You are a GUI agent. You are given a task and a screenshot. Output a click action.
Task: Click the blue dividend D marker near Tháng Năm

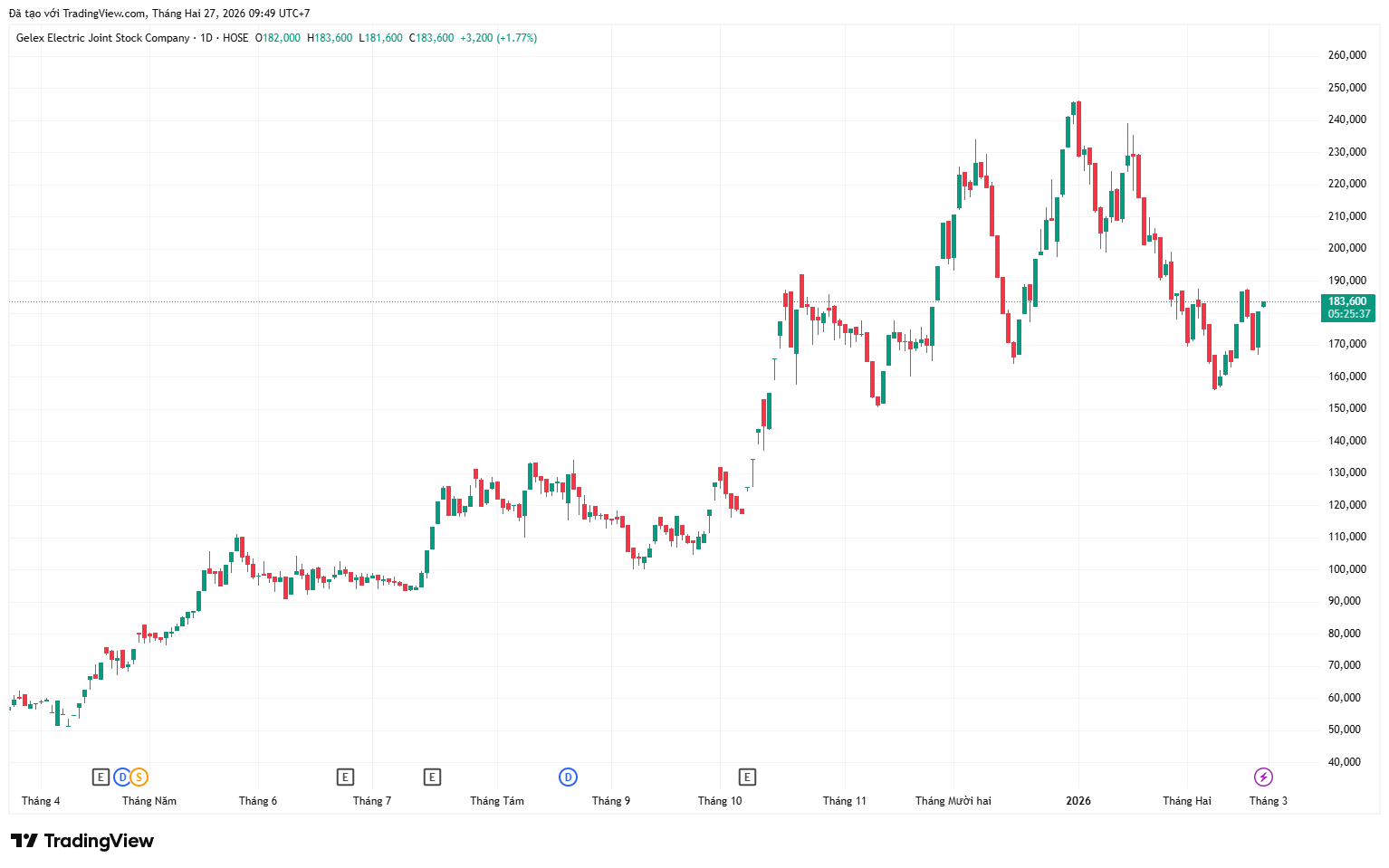(x=121, y=777)
